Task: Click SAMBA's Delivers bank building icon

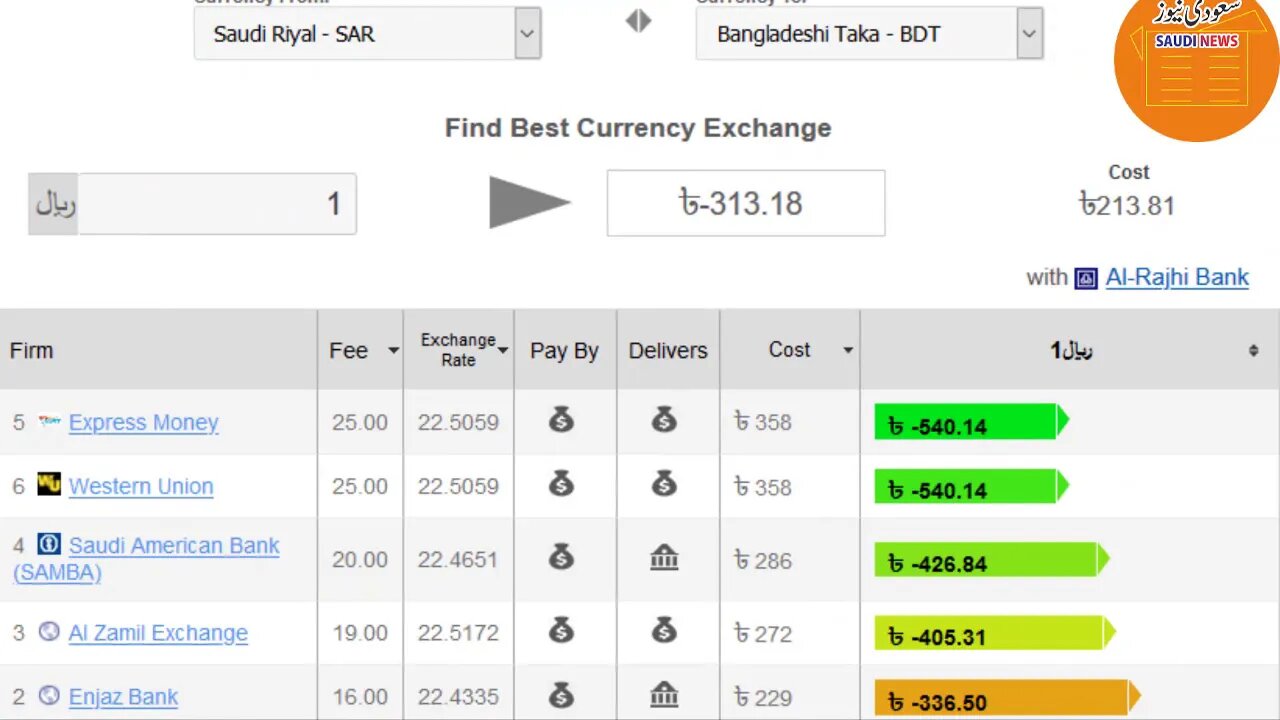Action: point(664,558)
